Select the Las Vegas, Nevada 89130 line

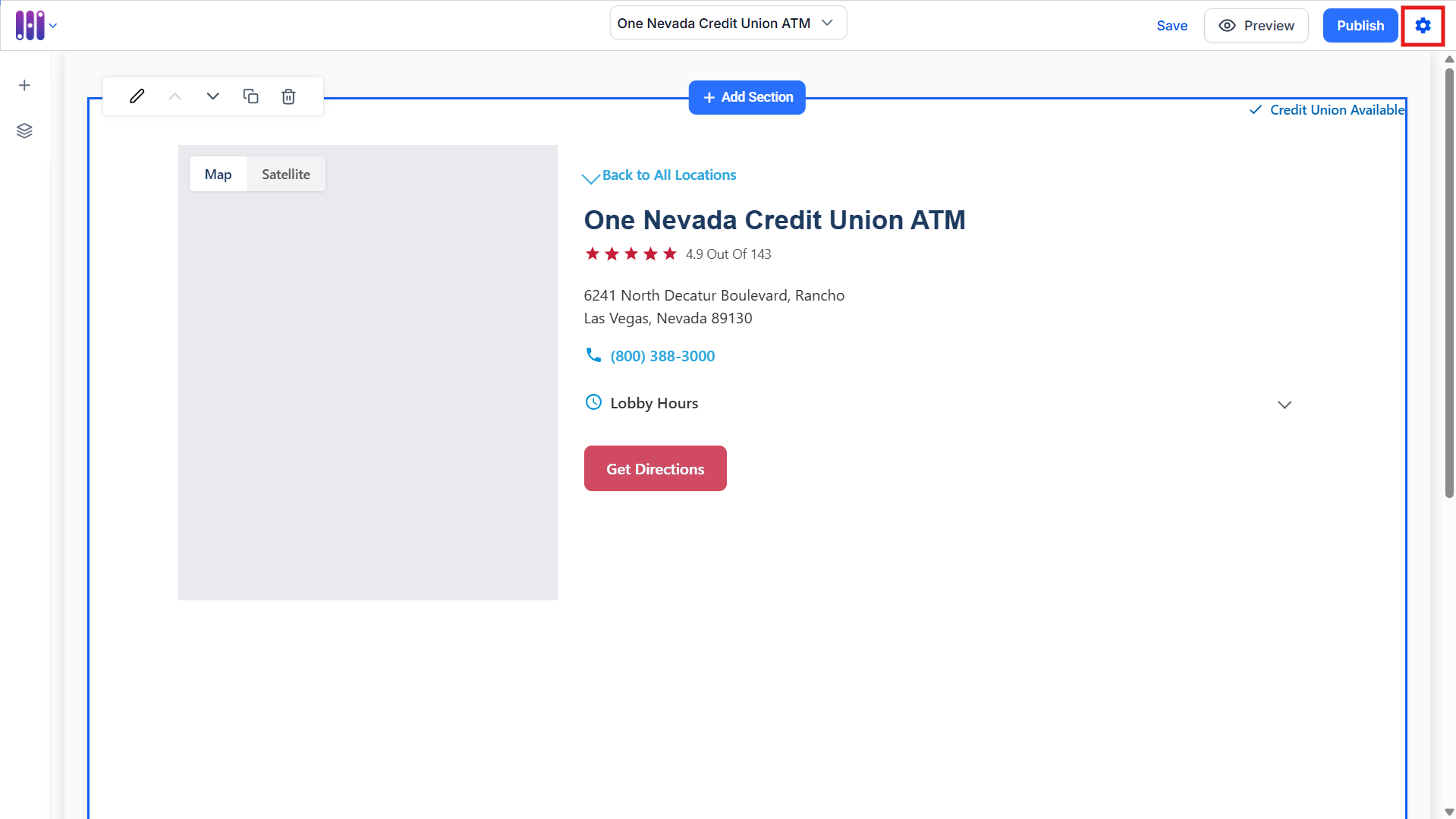click(x=668, y=318)
